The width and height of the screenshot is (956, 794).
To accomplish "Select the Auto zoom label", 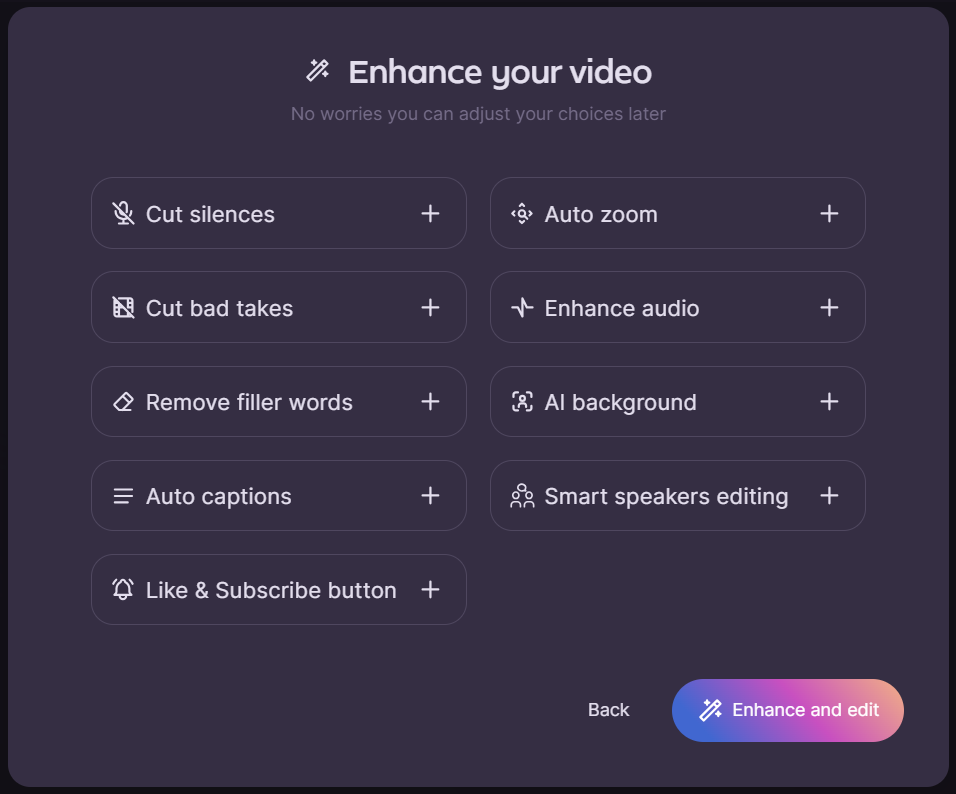I will (x=601, y=215).
